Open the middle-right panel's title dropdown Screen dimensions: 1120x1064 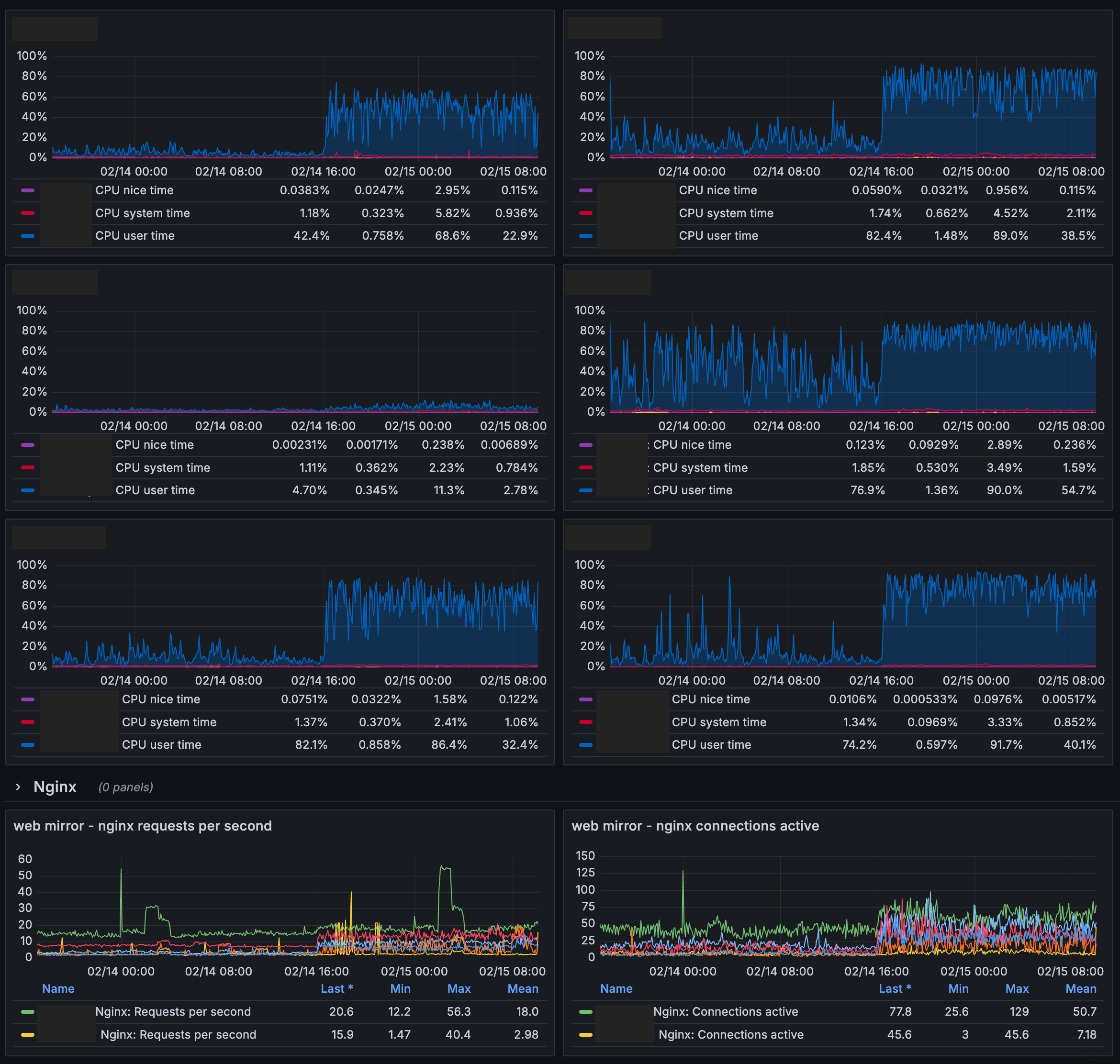[x=608, y=282]
